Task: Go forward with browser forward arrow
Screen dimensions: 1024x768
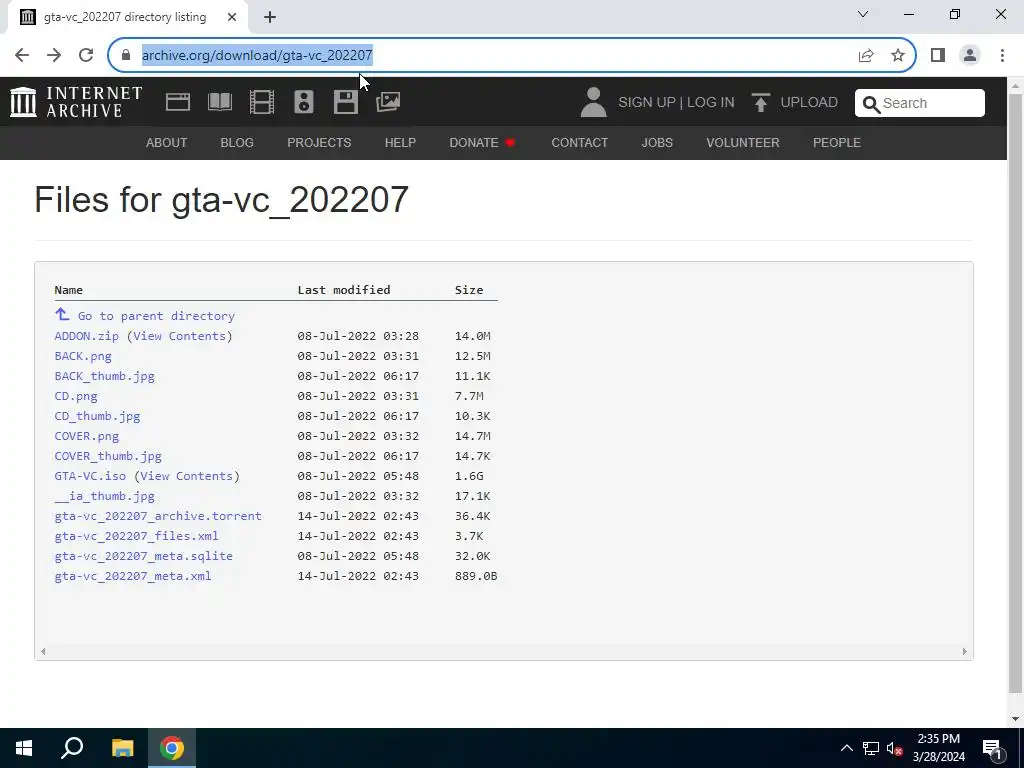Action: click(x=54, y=55)
